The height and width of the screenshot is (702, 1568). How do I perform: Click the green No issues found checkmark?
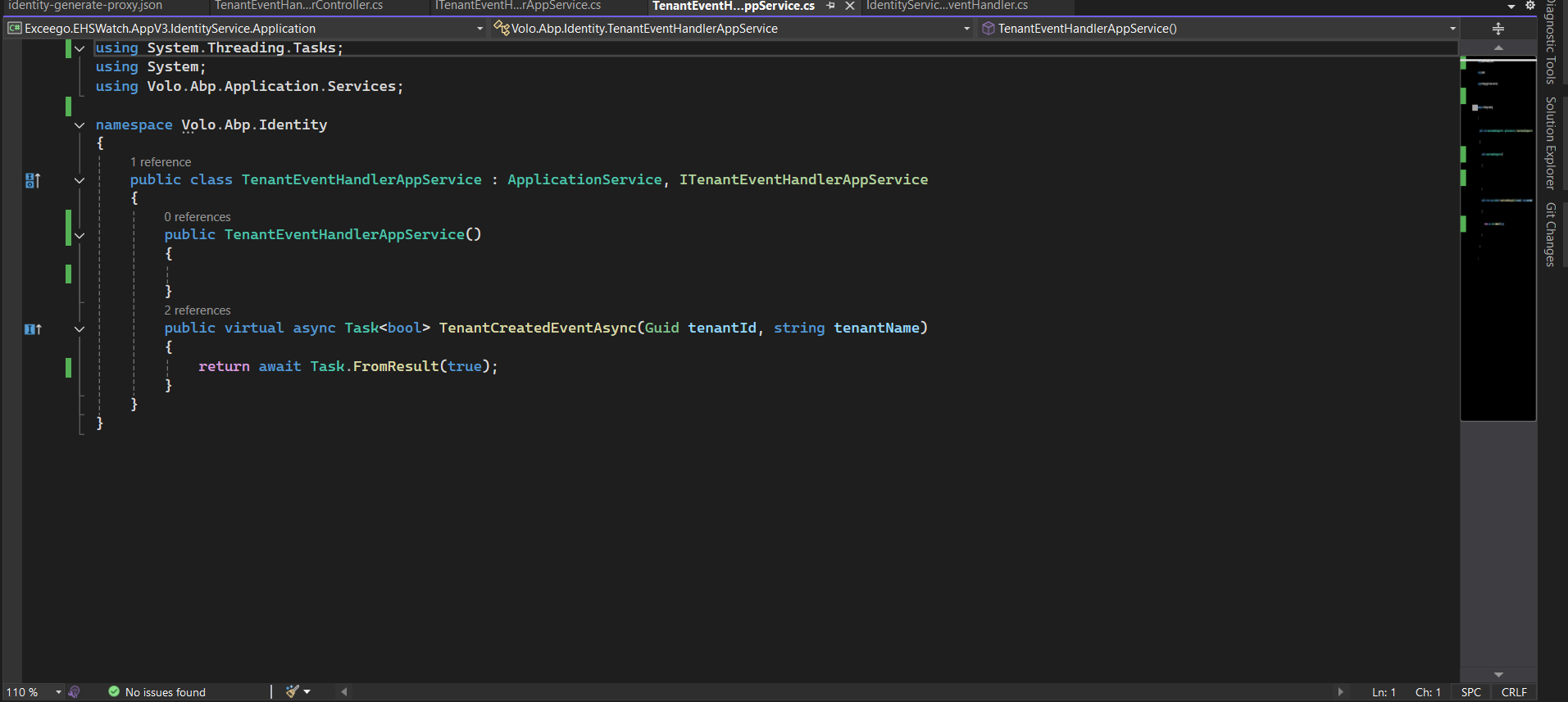tap(114, 692)
